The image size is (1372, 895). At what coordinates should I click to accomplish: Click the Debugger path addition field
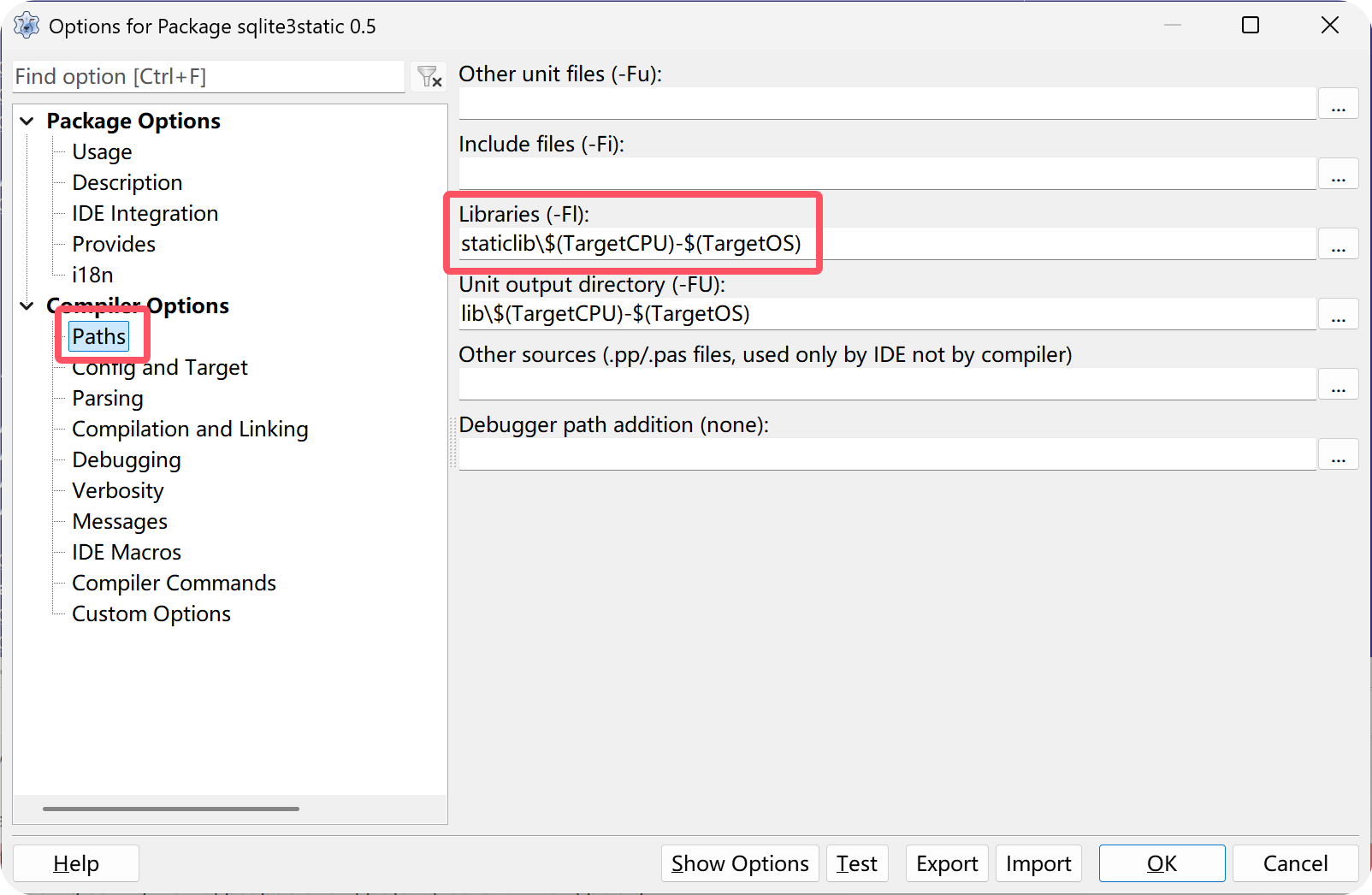pyautogui.click(x=887, y=454)
